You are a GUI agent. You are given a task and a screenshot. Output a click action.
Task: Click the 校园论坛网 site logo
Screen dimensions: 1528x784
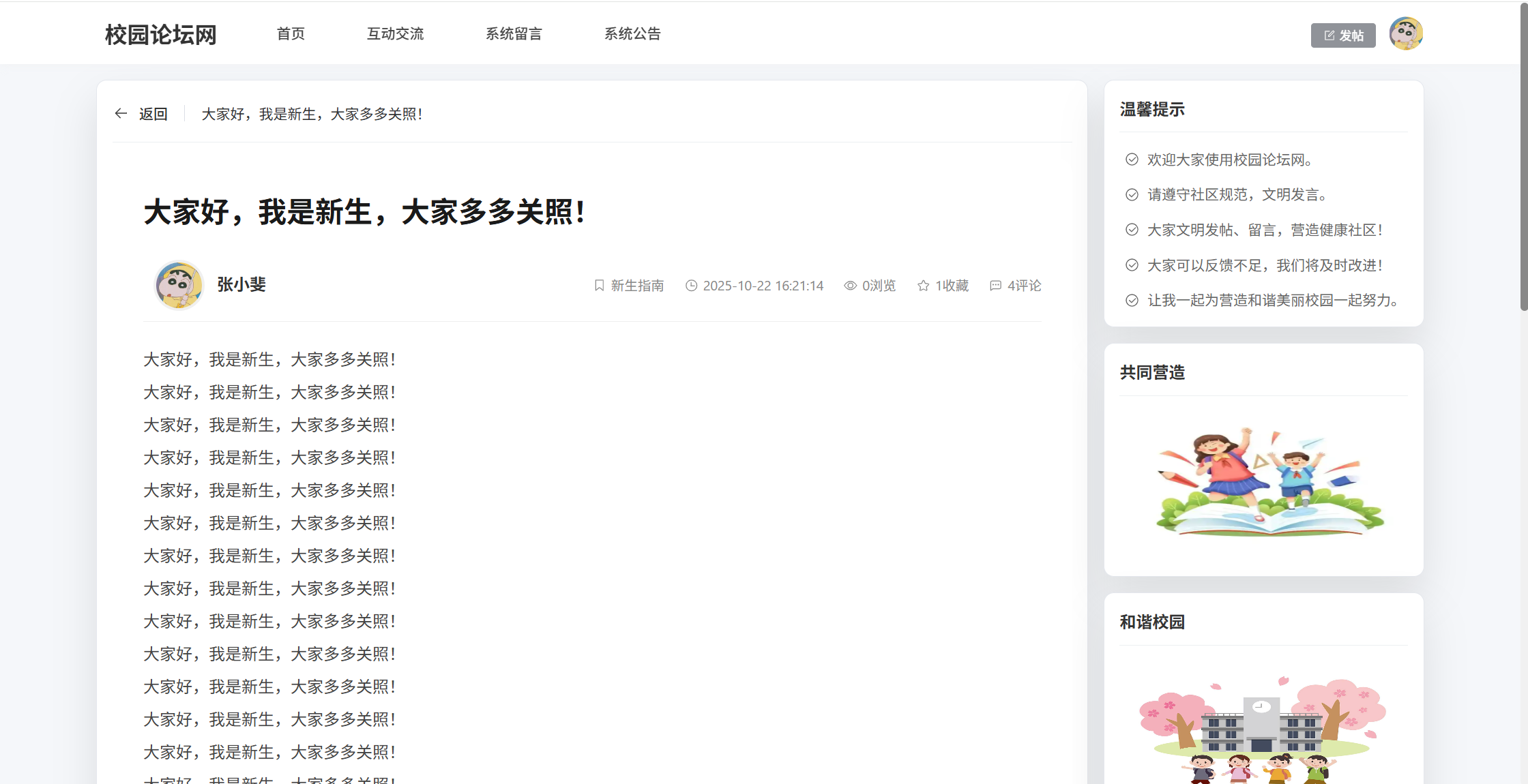160,35
